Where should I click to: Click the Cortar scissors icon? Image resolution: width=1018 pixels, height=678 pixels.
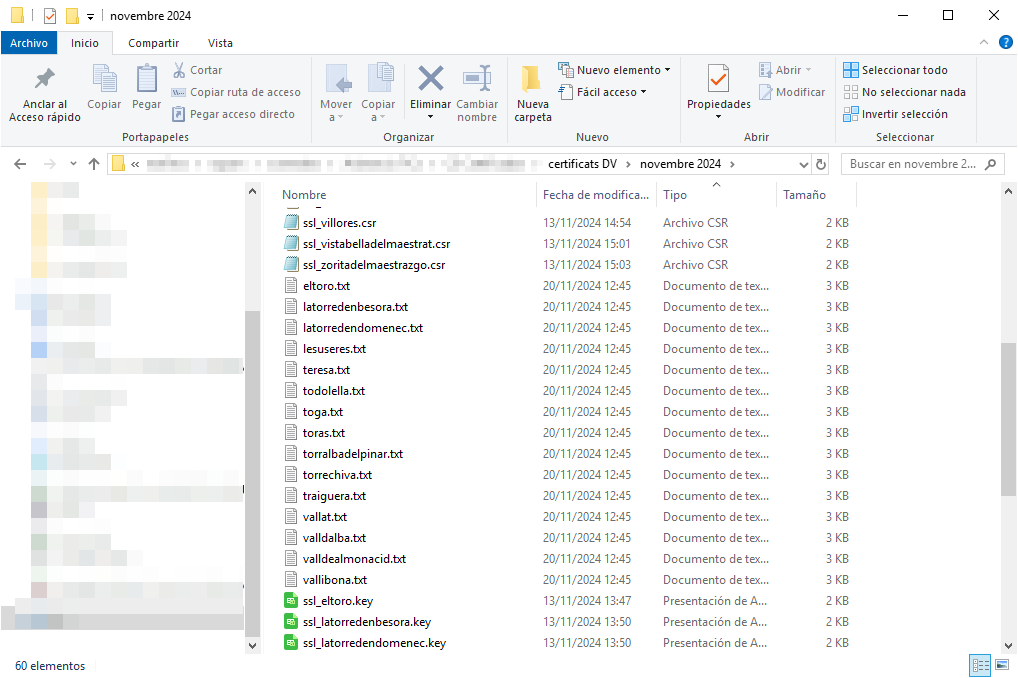click(x=179, y=69)
